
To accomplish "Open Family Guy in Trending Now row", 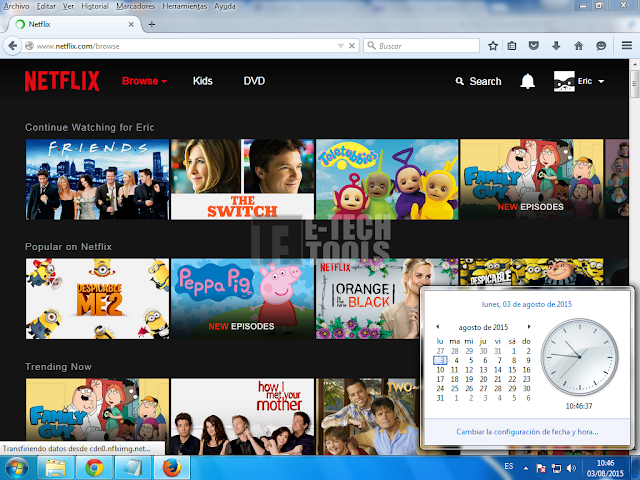I will (x=97, y=410).
